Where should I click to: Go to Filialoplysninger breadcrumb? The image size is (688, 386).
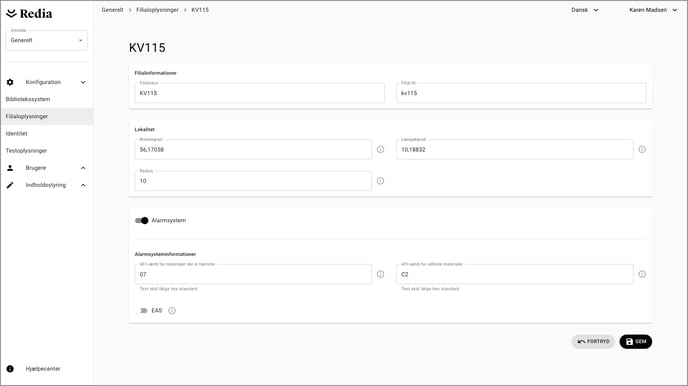pos(157,10)
